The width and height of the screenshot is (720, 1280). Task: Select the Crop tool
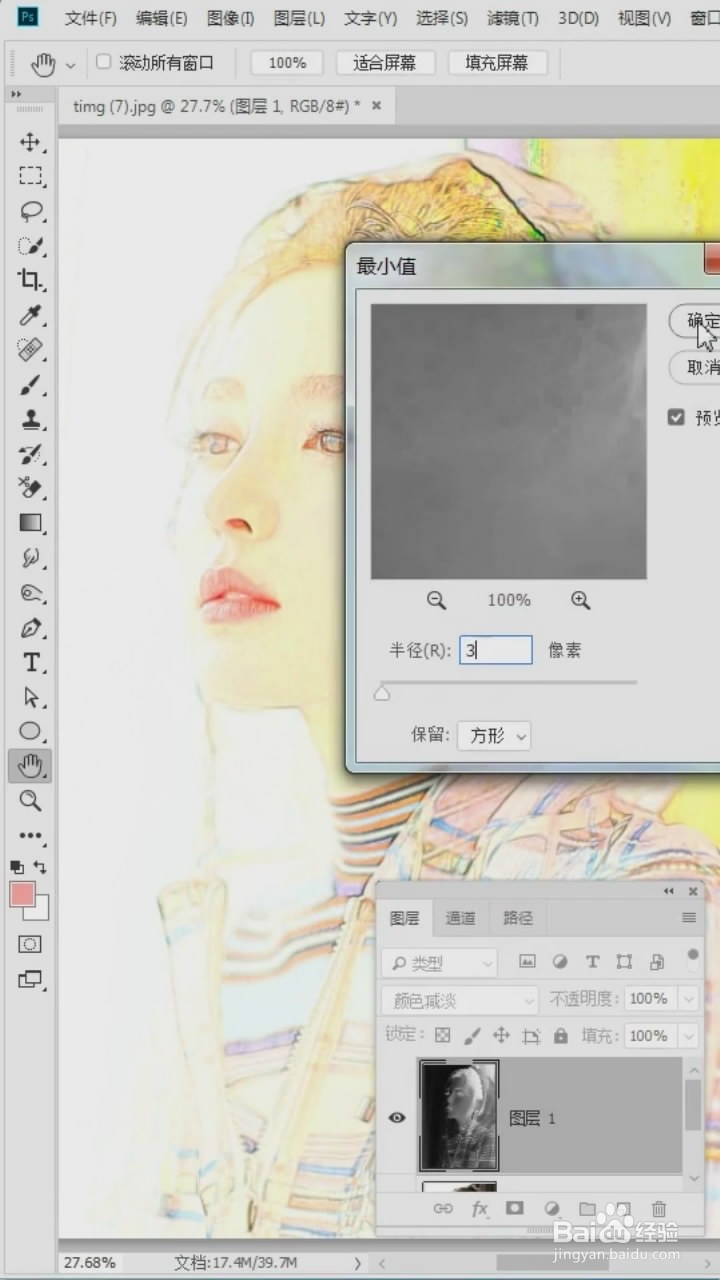pos(30,280)
